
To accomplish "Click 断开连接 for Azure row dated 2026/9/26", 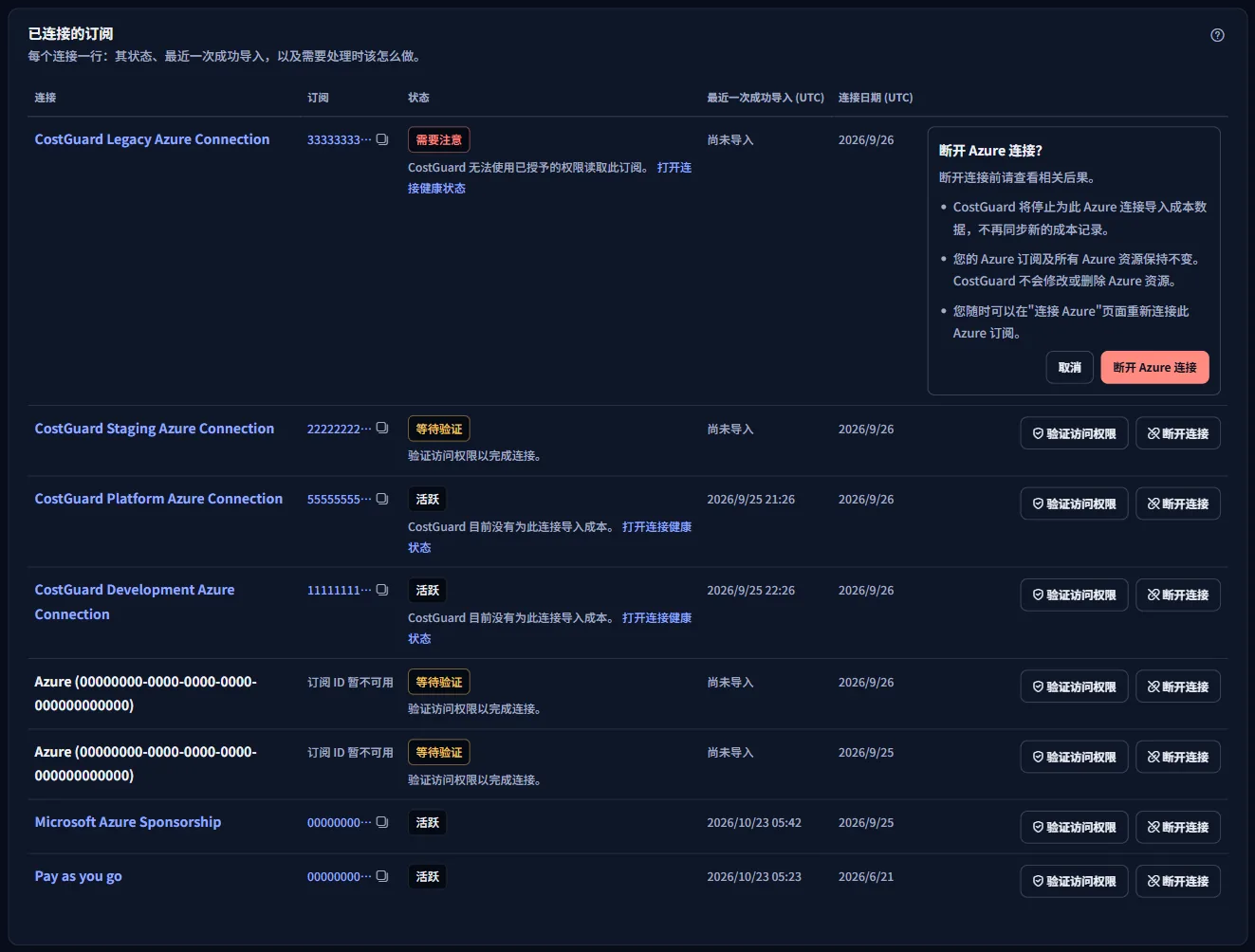I will pos(1178,687).
